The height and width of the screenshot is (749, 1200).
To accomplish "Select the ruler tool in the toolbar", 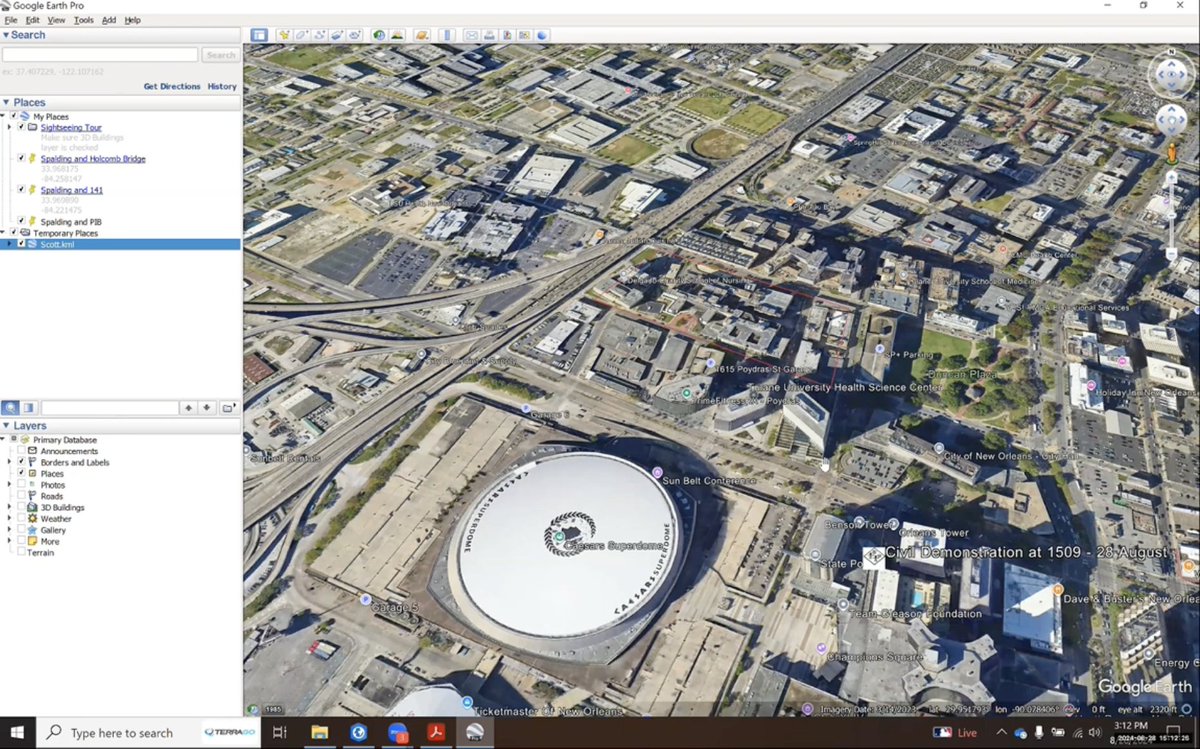I will [x=446, y=35].
